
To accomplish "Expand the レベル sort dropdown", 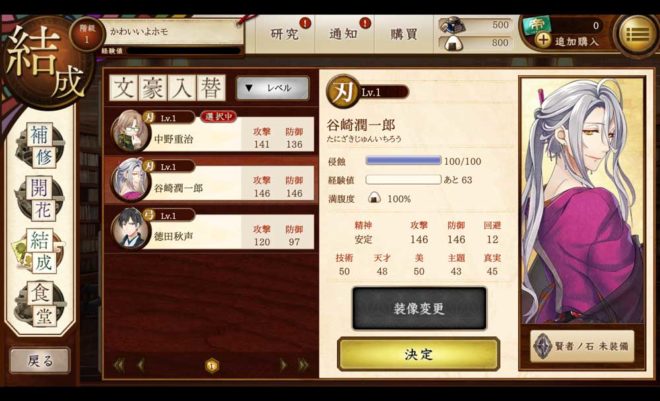I will point(273,88).
